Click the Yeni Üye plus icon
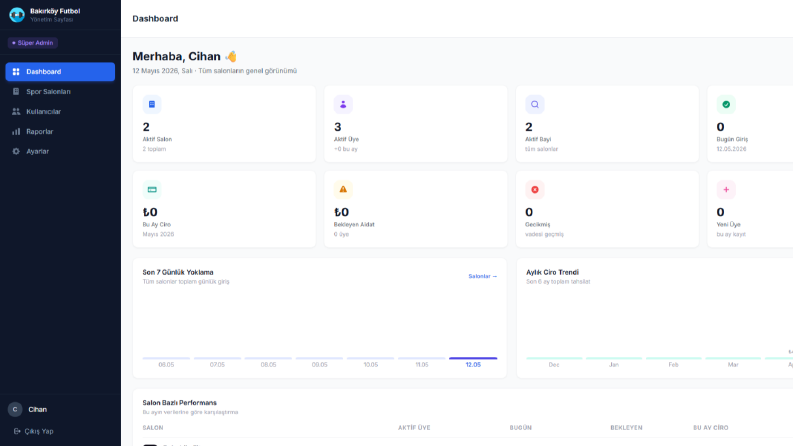Viewport: 793px width, 446px height. 726,190
